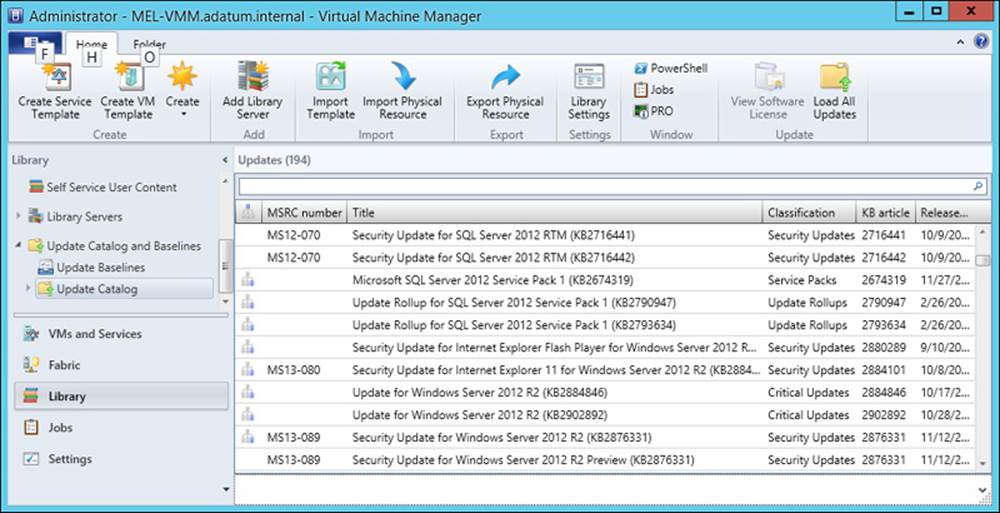Select Update for Windows Server KB2884846

pyautogui.click(x=605, y=392)
